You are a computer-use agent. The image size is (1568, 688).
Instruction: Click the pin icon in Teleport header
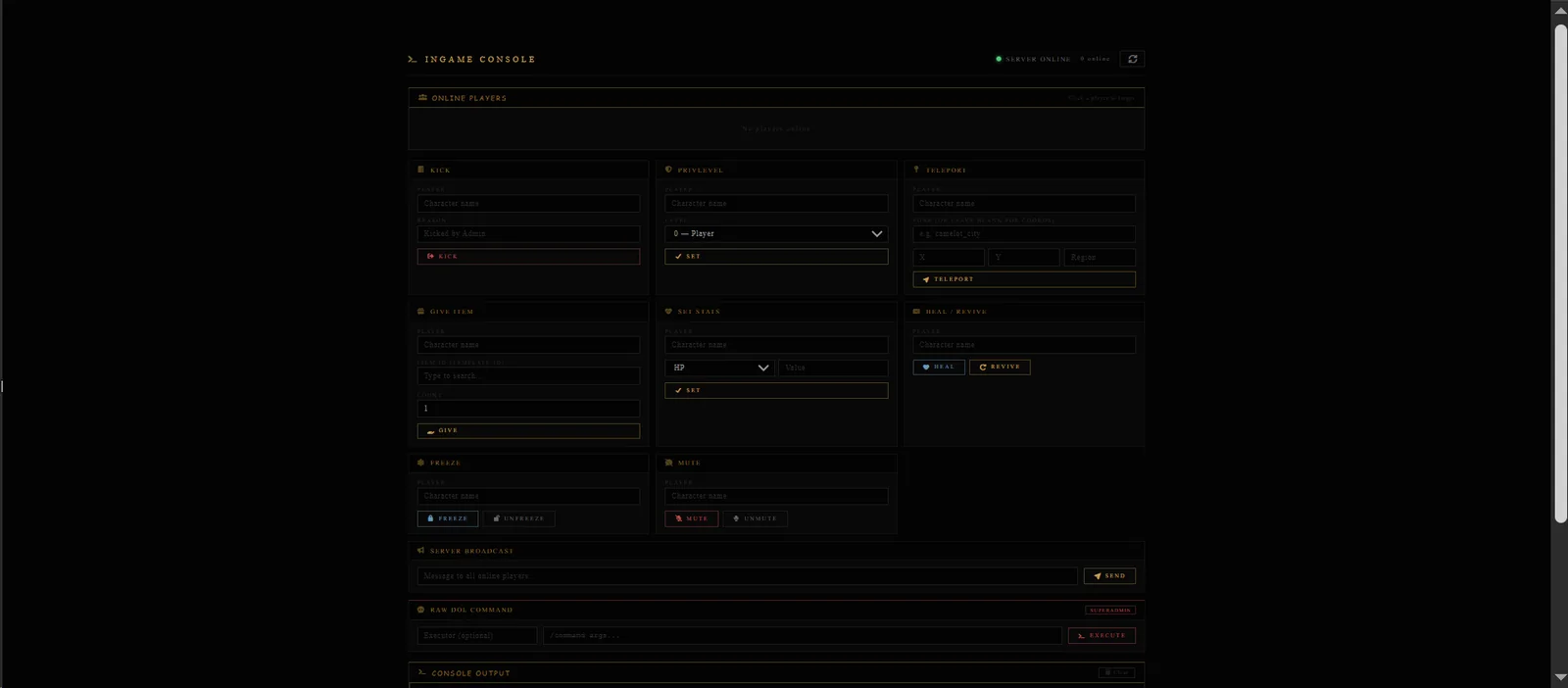coord(916,170)
